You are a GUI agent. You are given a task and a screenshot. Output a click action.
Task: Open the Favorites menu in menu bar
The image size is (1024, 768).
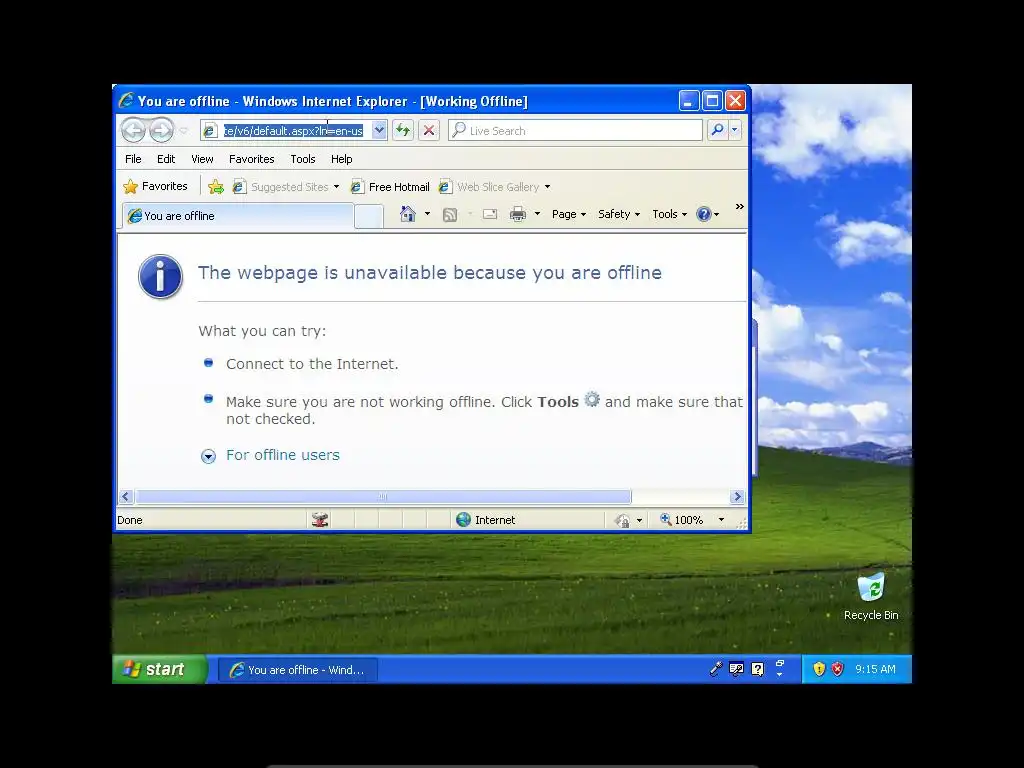click(x=251, y=159)
